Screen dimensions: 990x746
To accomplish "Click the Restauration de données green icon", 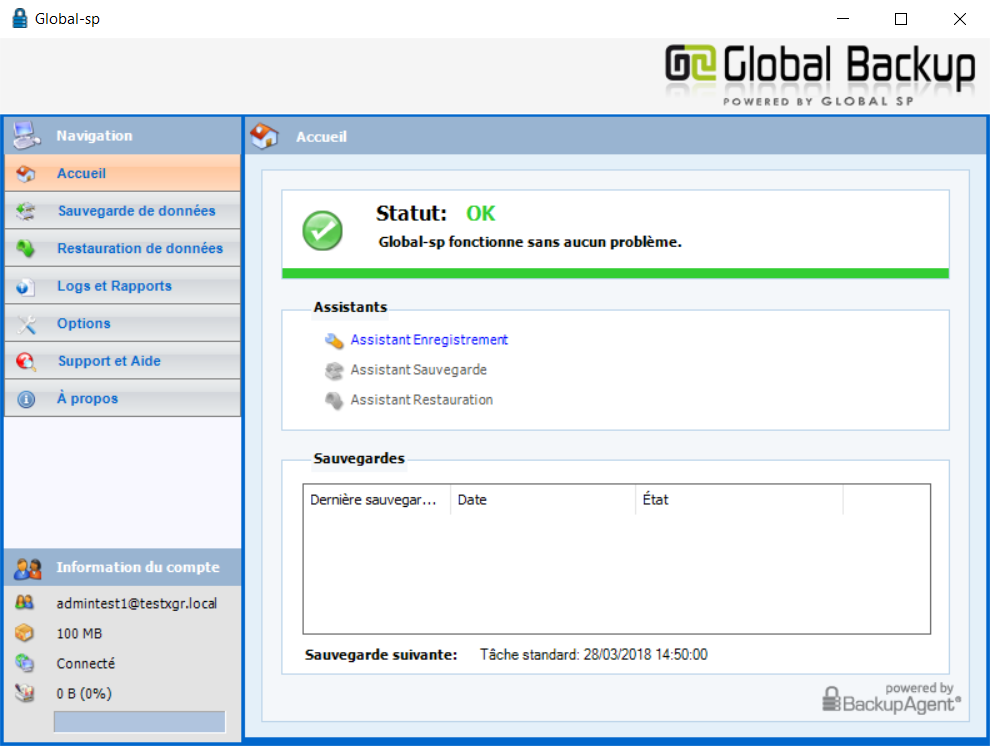I will [26, 249].
